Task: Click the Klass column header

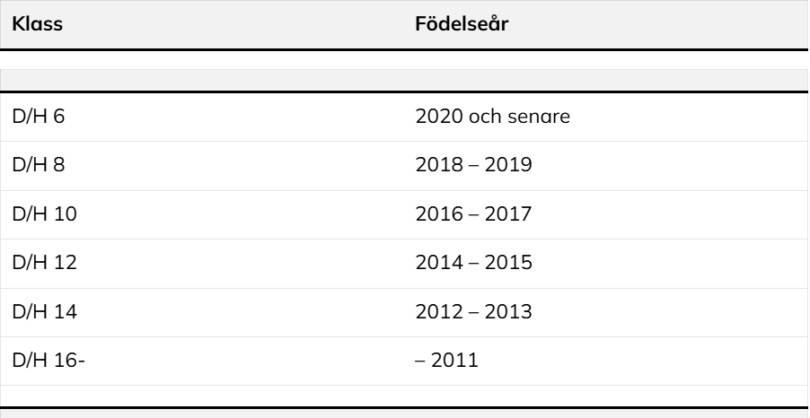Action: pos(36,24)
